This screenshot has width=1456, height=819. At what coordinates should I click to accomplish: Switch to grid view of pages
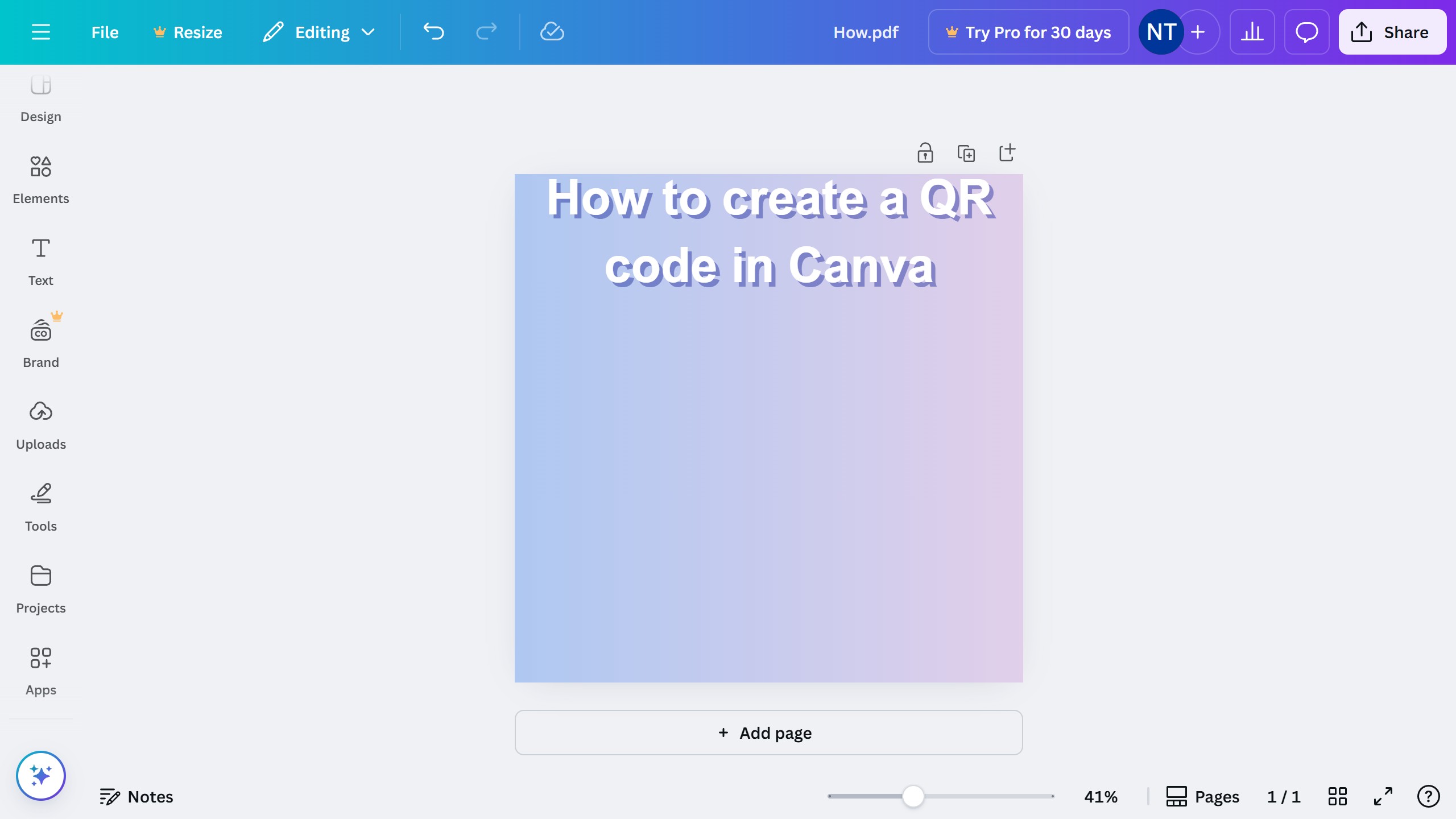click(x=1337, y=796)
